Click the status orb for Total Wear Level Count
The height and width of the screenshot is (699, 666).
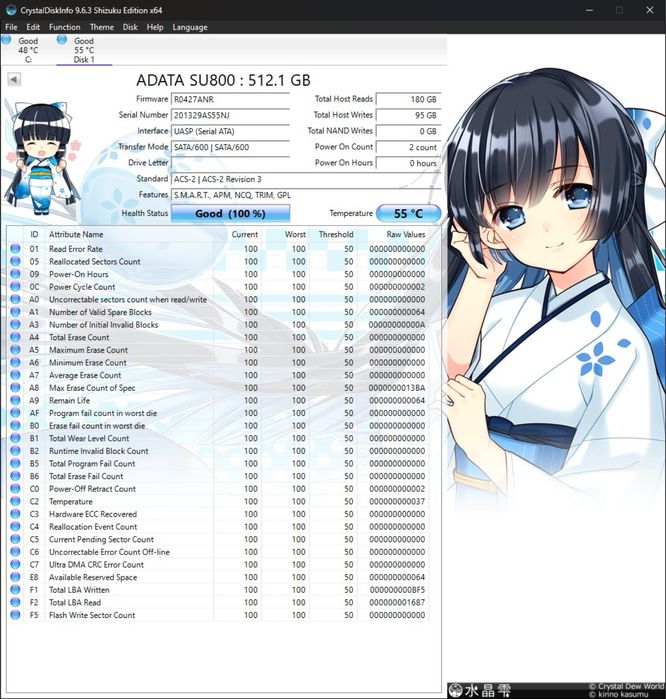coord(15,438)
